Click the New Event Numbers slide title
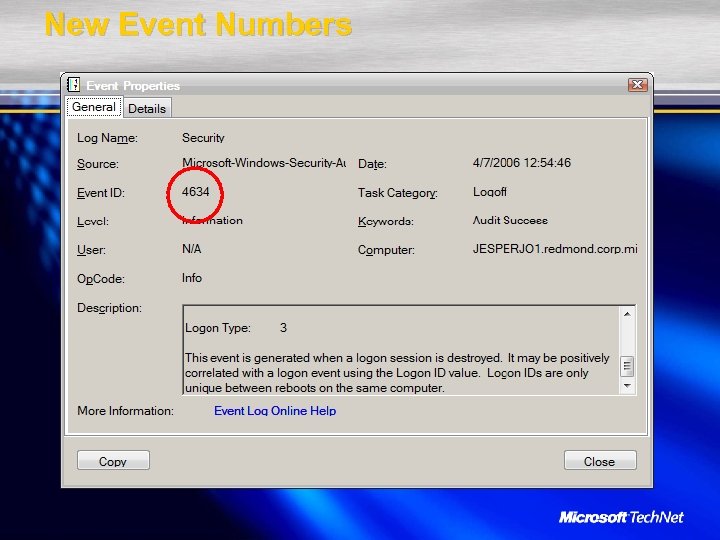720x540 pixels. (x=198, y=24)
